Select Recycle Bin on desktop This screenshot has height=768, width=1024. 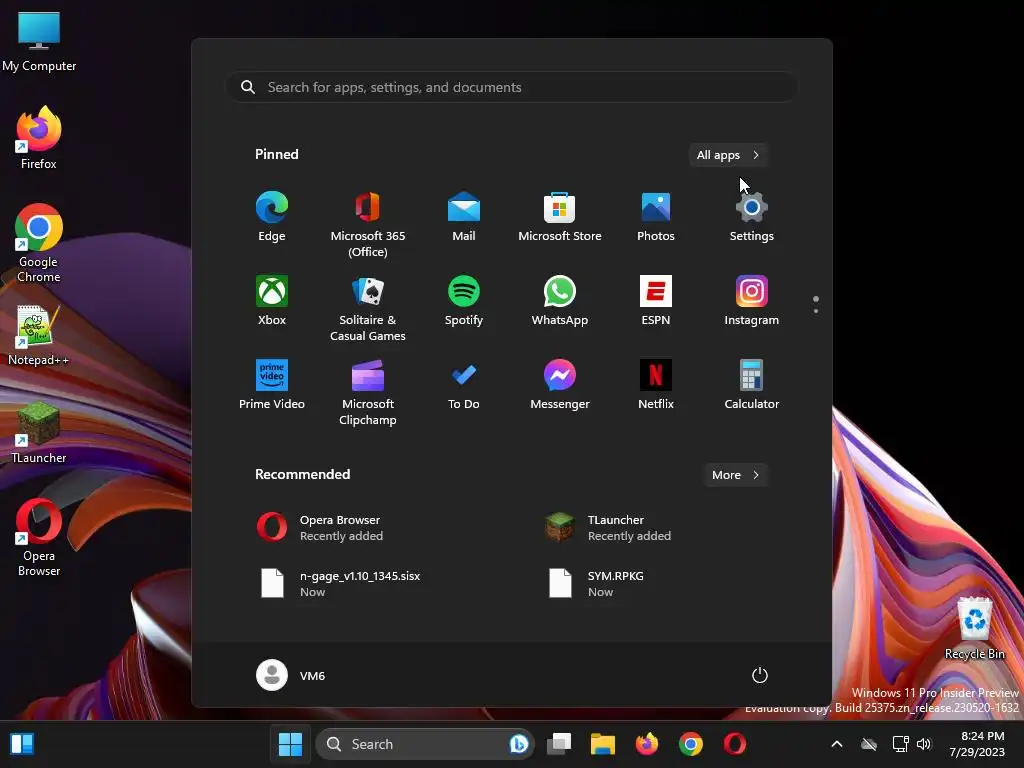pos(974,628)
